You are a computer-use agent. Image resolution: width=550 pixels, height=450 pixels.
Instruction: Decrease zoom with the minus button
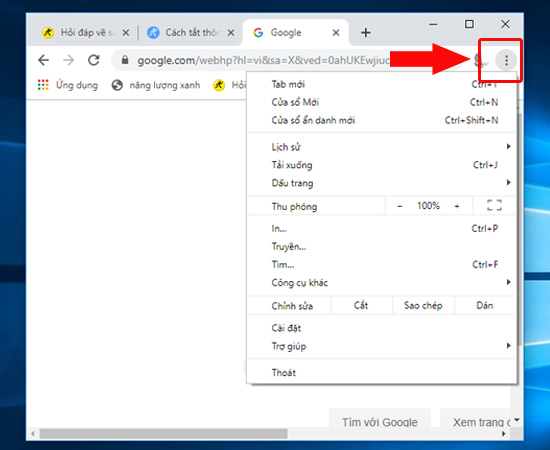pos(399,206)
